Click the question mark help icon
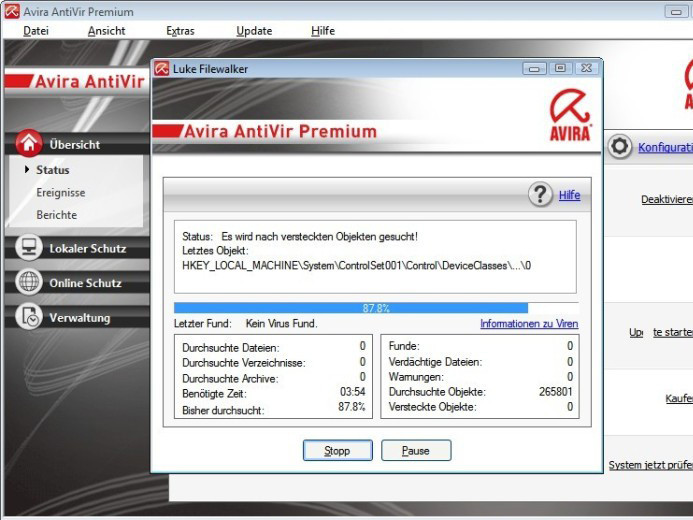This screenshot has height=520, width=693. 540,194
